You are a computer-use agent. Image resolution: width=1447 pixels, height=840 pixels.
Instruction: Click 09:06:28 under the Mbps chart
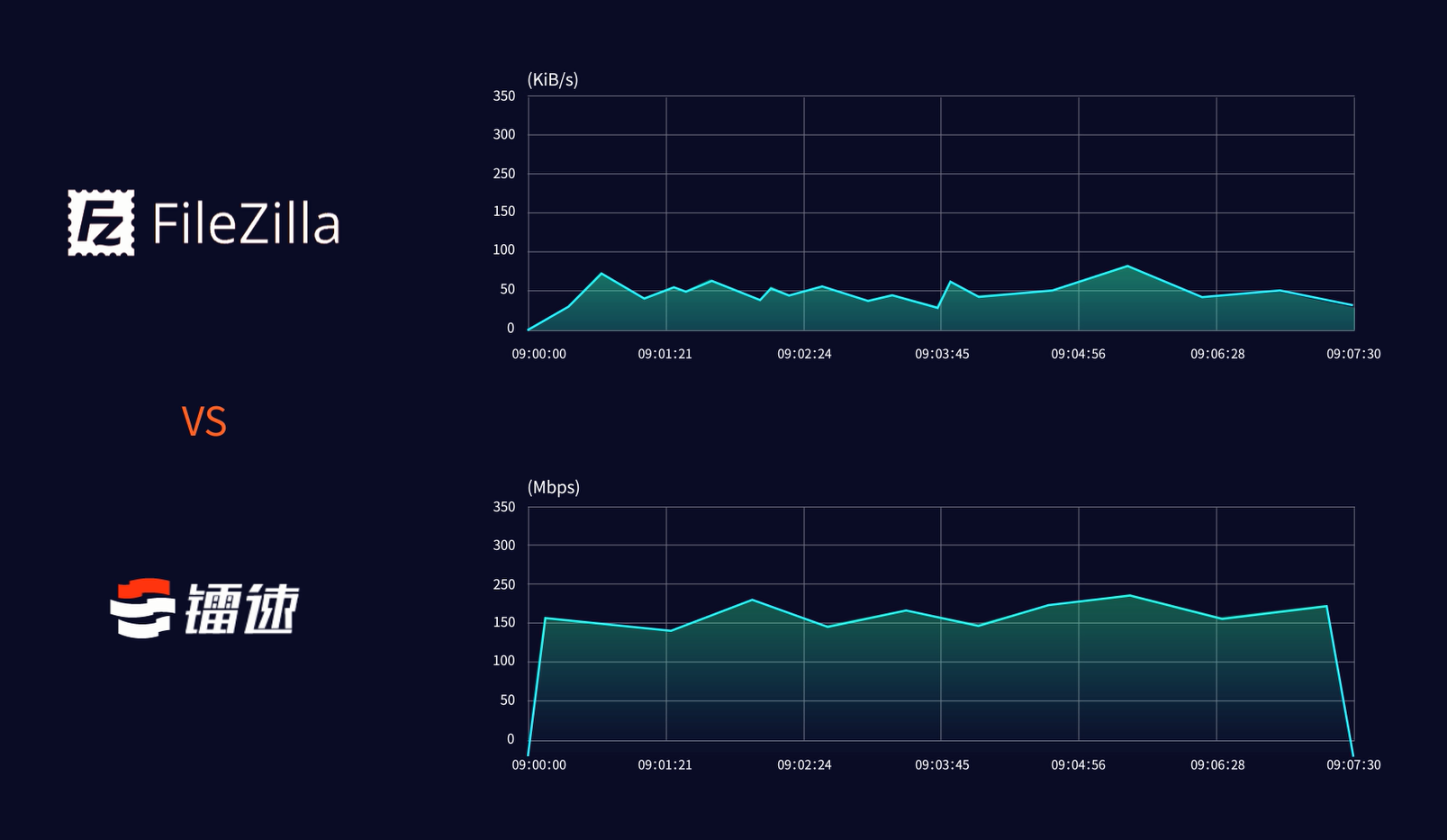(x=1217, y=764)
